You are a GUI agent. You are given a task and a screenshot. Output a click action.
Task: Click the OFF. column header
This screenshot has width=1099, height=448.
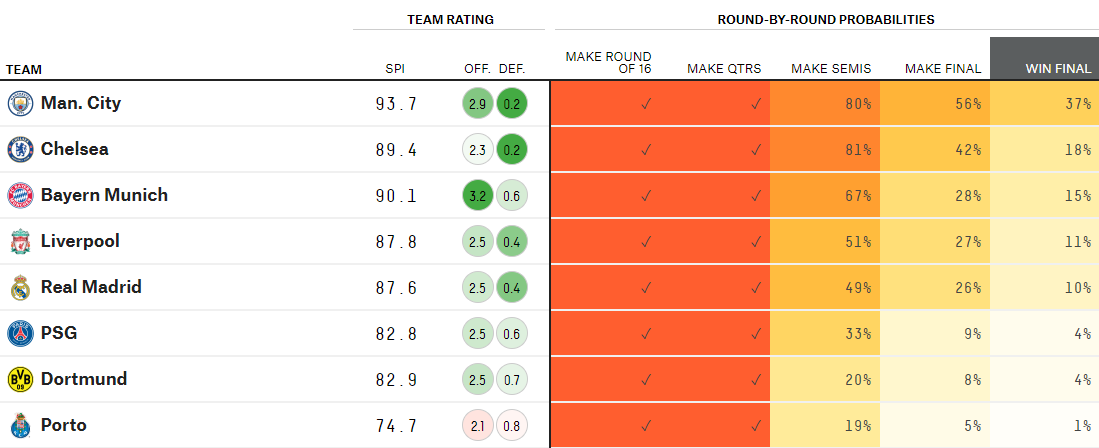(x=477, y=69)
